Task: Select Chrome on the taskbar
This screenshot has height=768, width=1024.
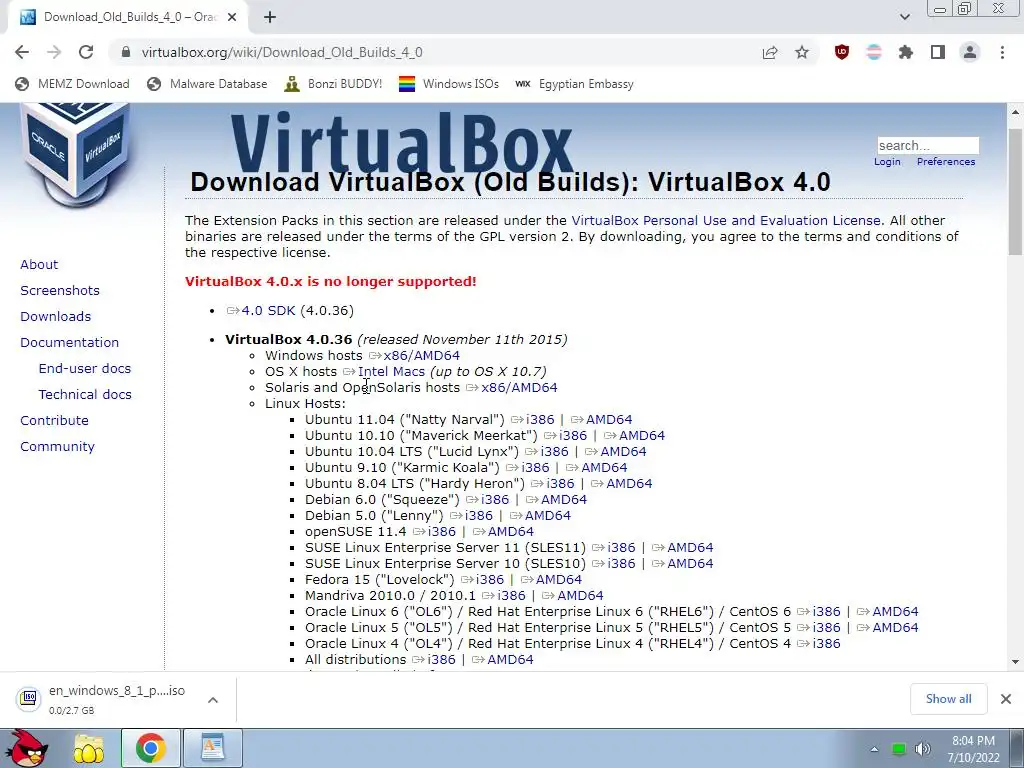Action: point(150,748)
